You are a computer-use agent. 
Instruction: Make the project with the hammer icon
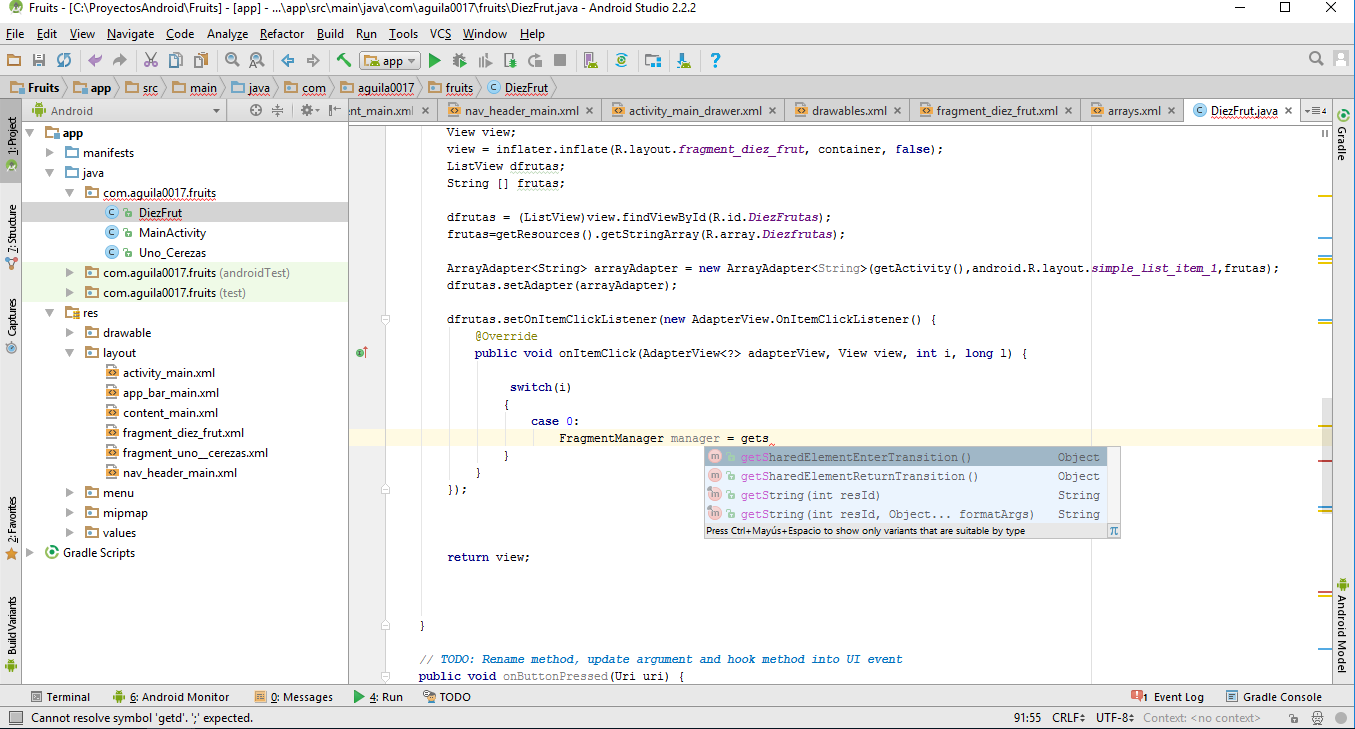(x=344, y=60)
